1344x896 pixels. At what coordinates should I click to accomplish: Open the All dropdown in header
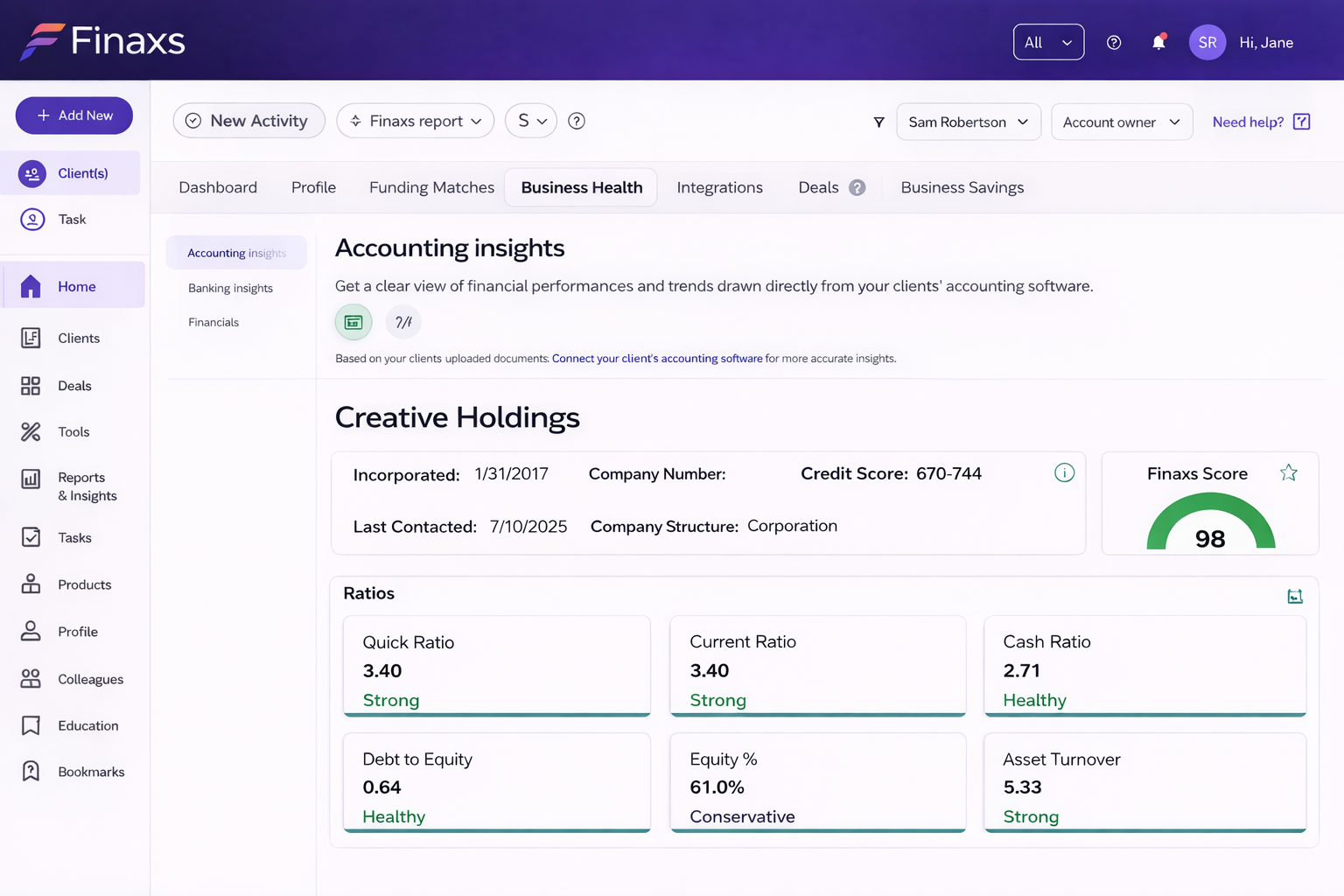pos(1048,42)
